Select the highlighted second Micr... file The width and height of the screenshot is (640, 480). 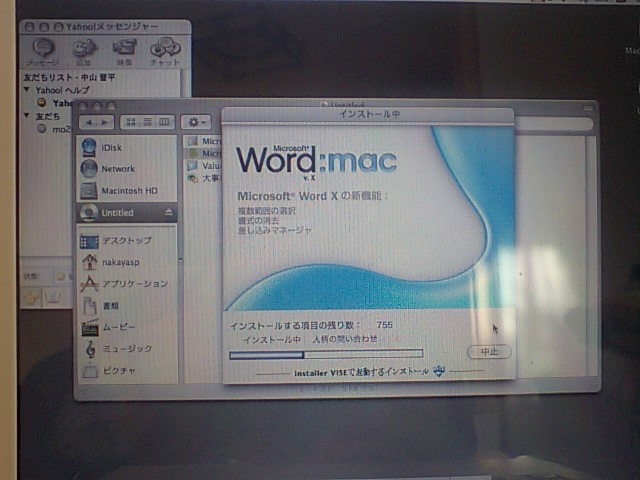203,153
